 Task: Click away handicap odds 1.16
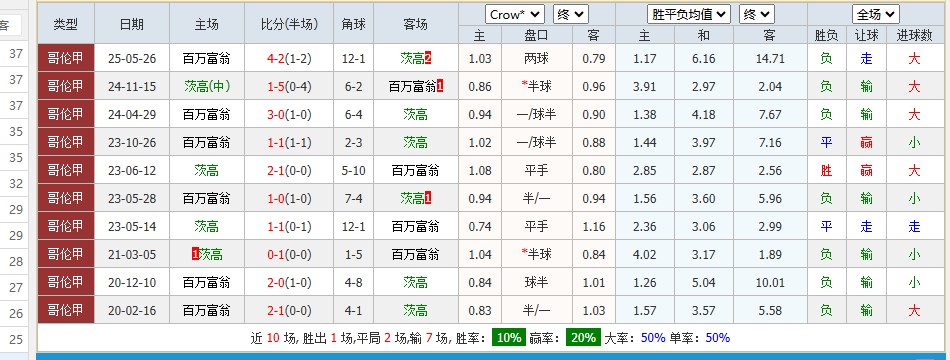pos(594,227)
